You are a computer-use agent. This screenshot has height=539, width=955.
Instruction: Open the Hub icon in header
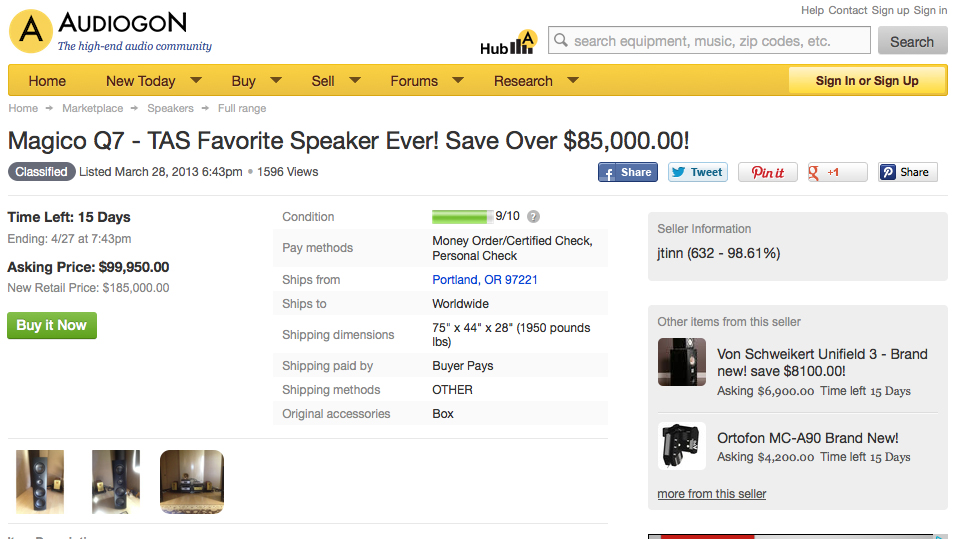(x=509, y=43)
